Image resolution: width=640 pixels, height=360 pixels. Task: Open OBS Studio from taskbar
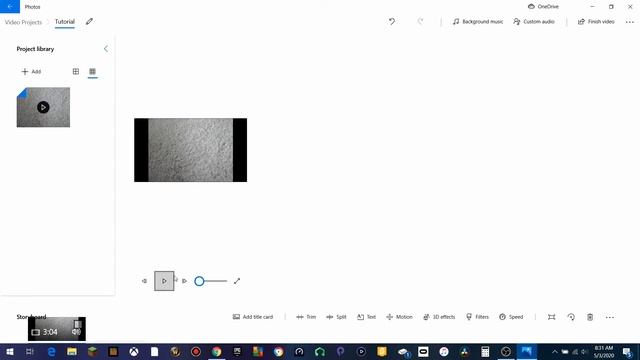click(506, 352)
